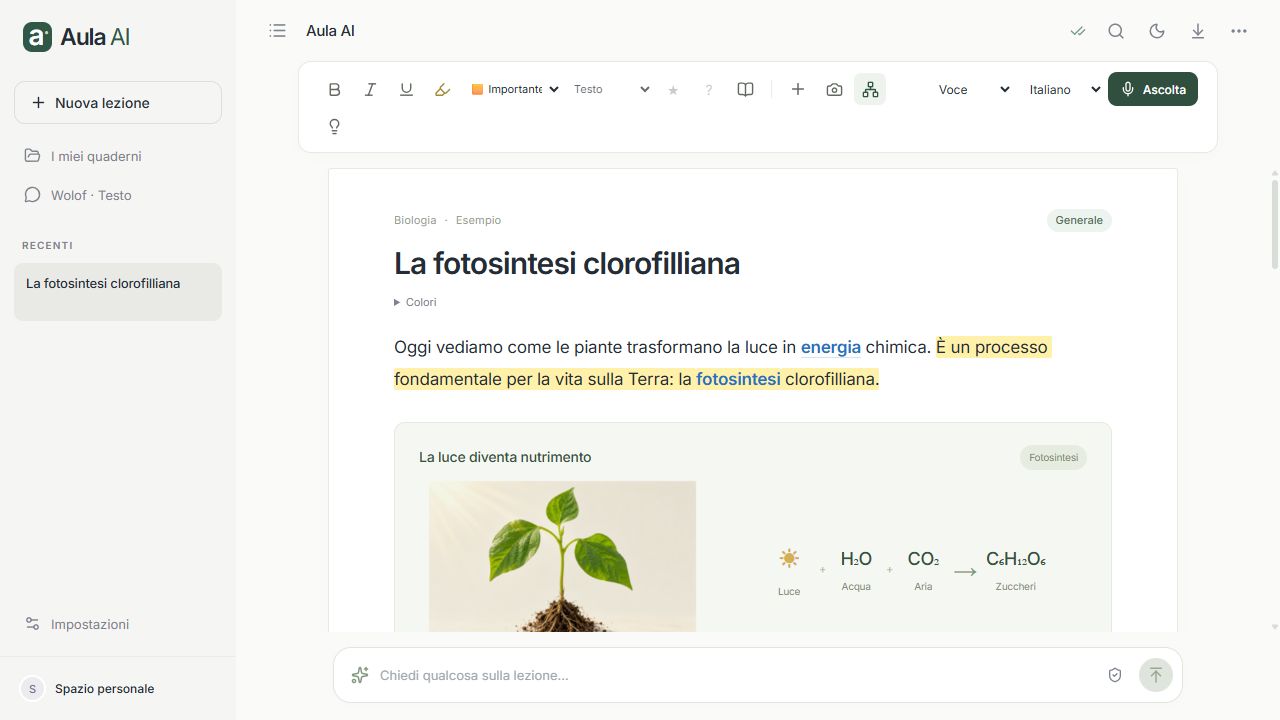
Task: Click the sun Luce icon in the formula
Action: 789,559
